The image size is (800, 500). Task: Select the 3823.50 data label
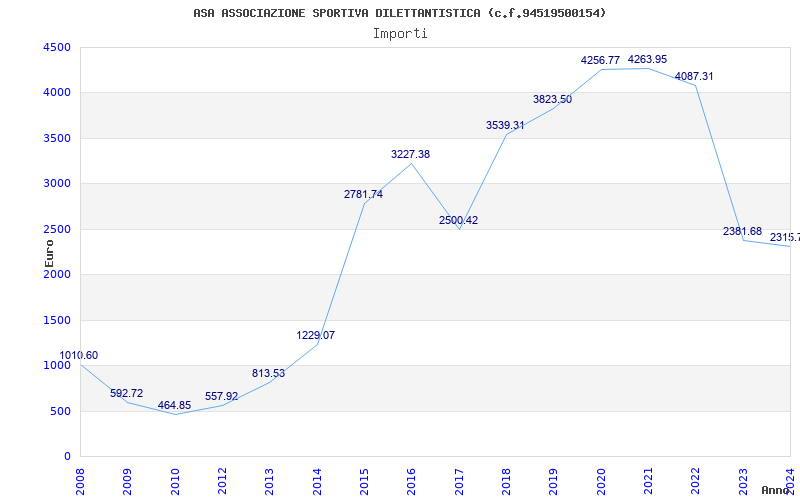[552, 100]
